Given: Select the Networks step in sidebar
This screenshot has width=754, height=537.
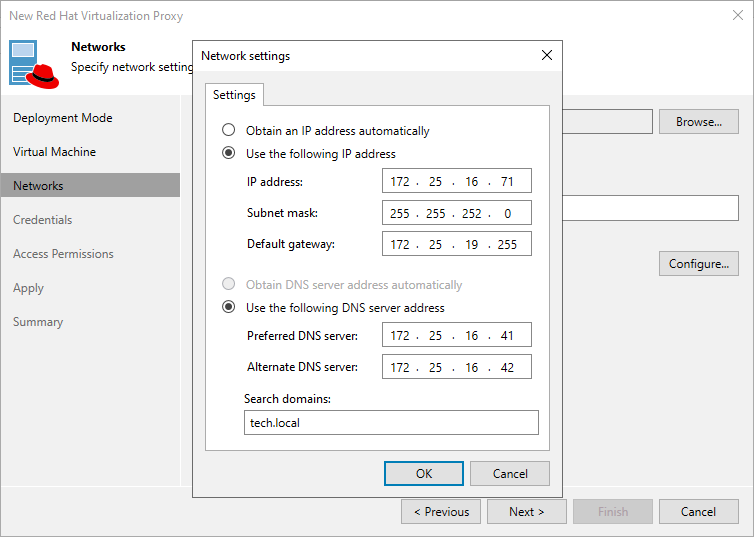Looking at the screenshot, I should pos(38,186).
